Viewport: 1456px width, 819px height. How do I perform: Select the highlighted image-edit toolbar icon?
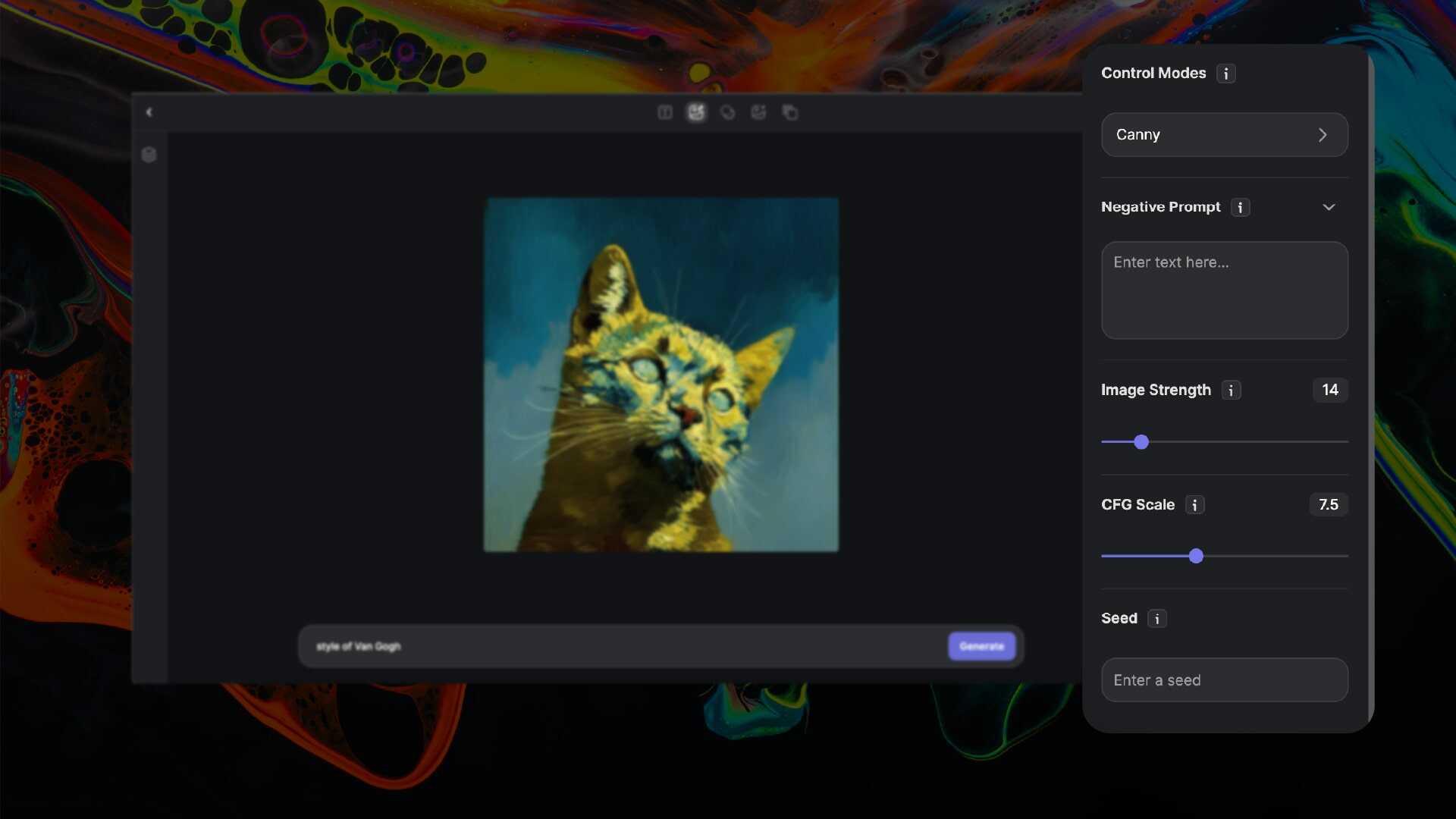tap(696, 112)
